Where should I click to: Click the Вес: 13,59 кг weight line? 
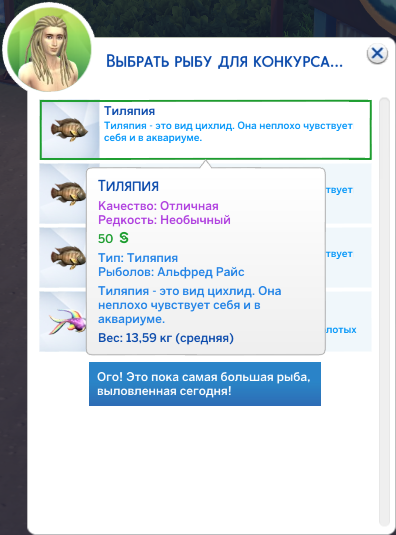tap(166, 338)
